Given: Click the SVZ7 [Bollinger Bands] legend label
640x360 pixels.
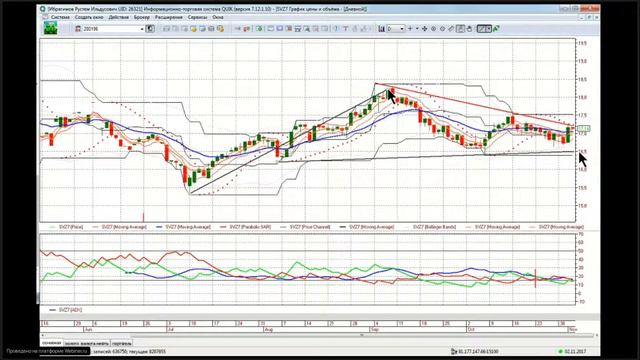Looking at the screenshot, I should tap(434, 227).
